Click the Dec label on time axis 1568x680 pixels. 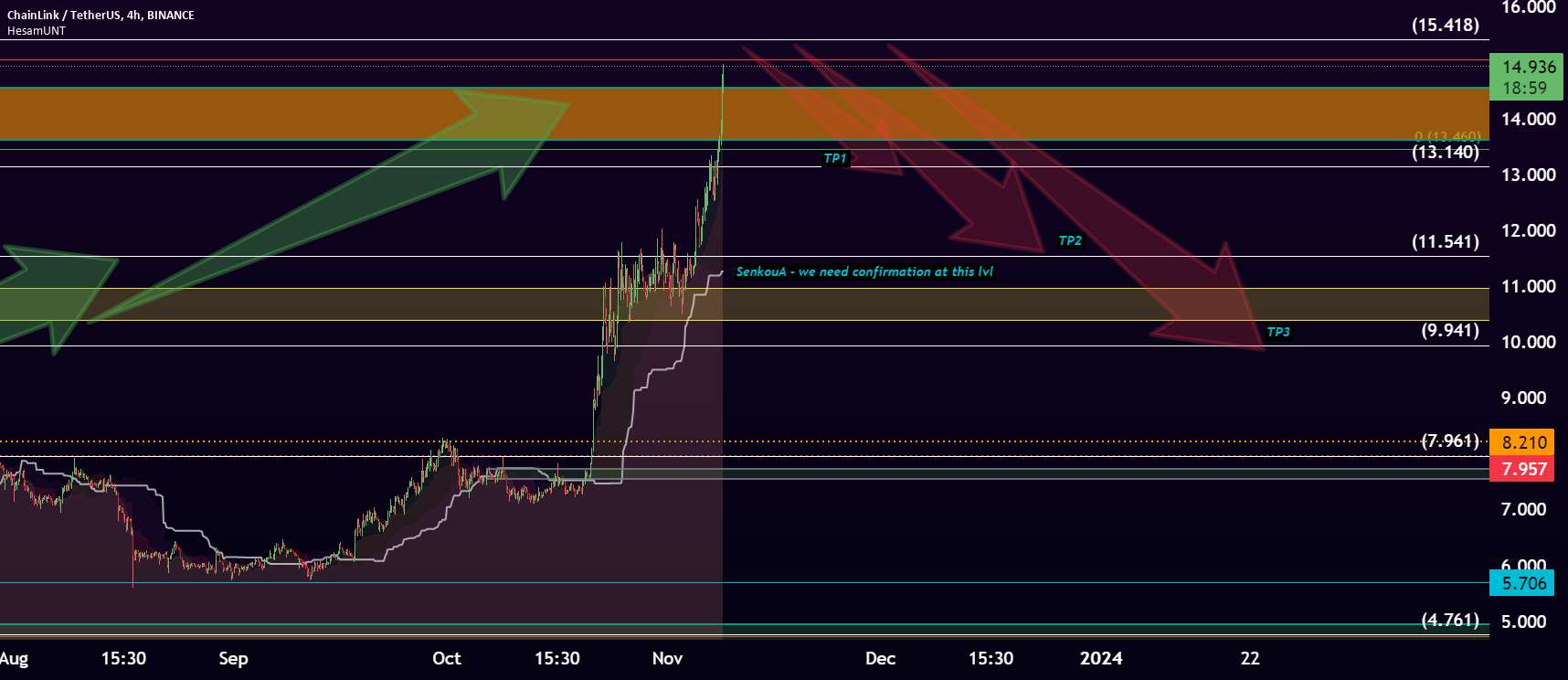click(881, 658)
